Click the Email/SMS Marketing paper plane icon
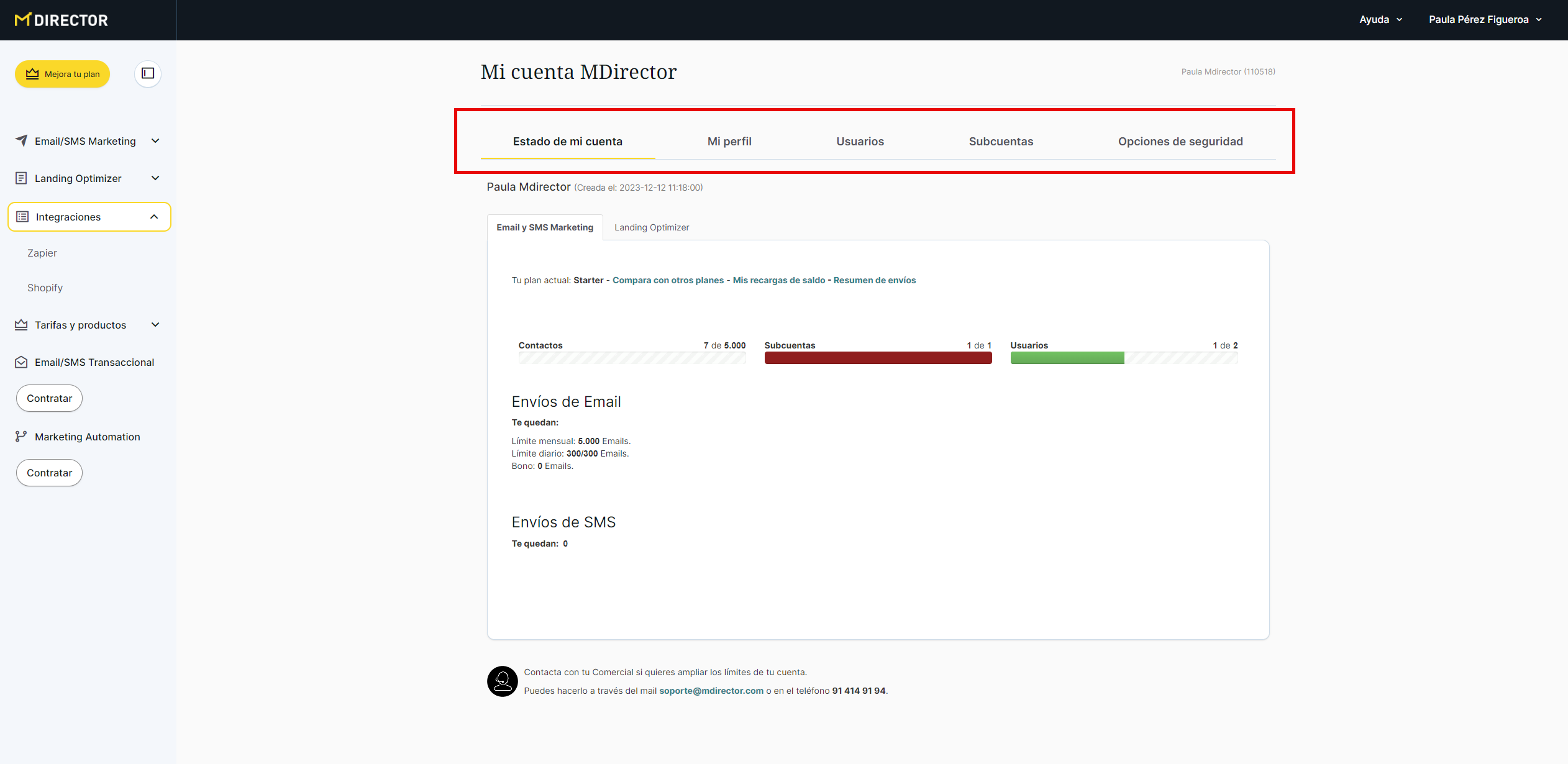Image resolution: width=1568 pixels, height=764 pixels. (21, 141)
